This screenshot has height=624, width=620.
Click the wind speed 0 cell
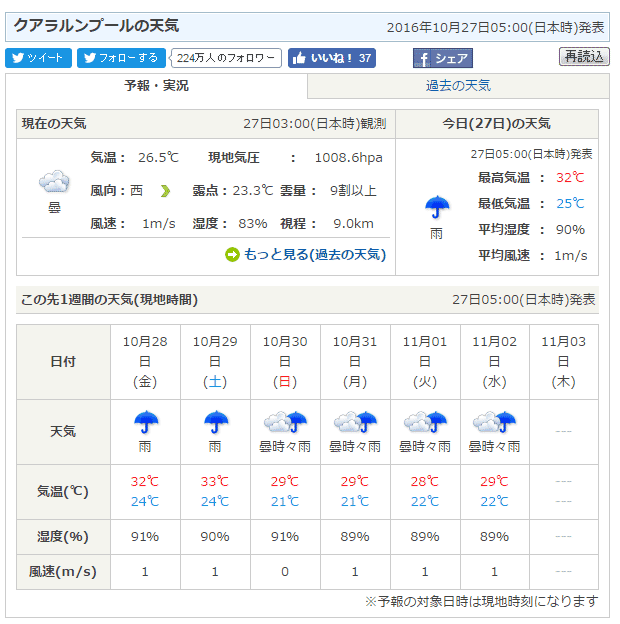pos(285,572)
